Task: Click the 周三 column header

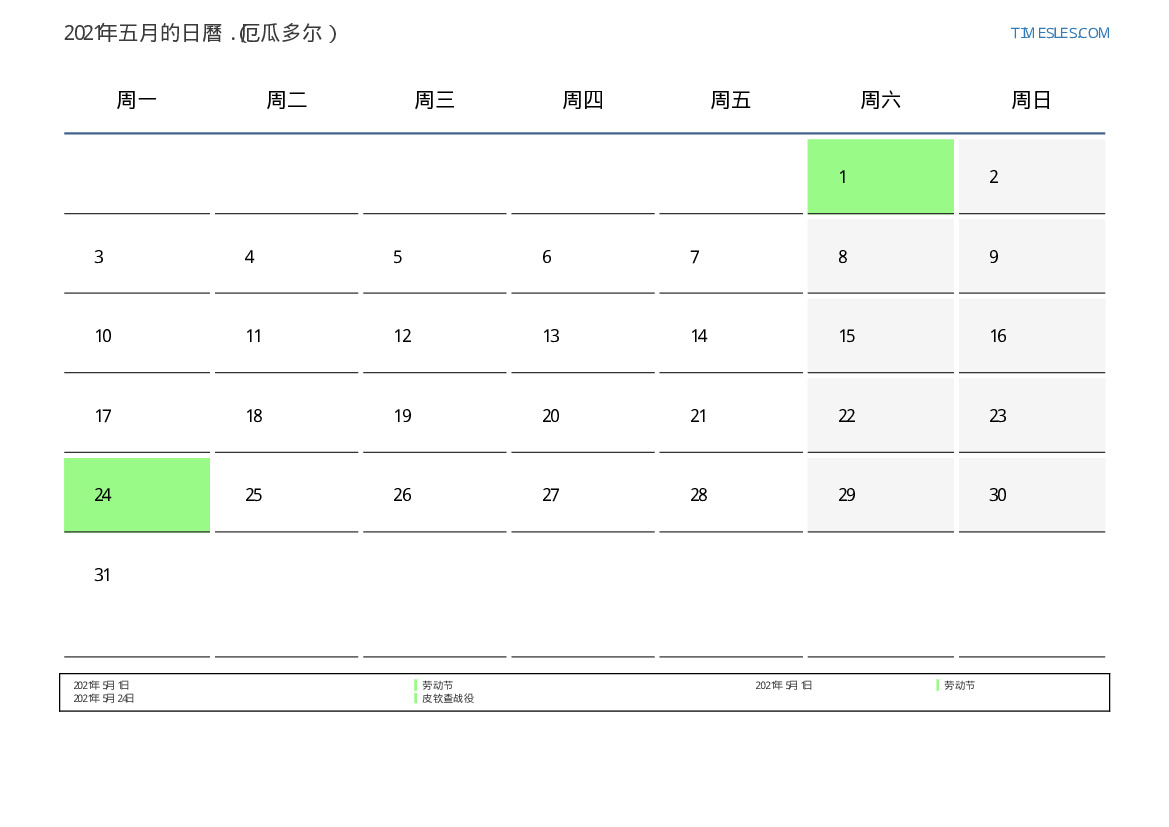Action: [434, 100]
